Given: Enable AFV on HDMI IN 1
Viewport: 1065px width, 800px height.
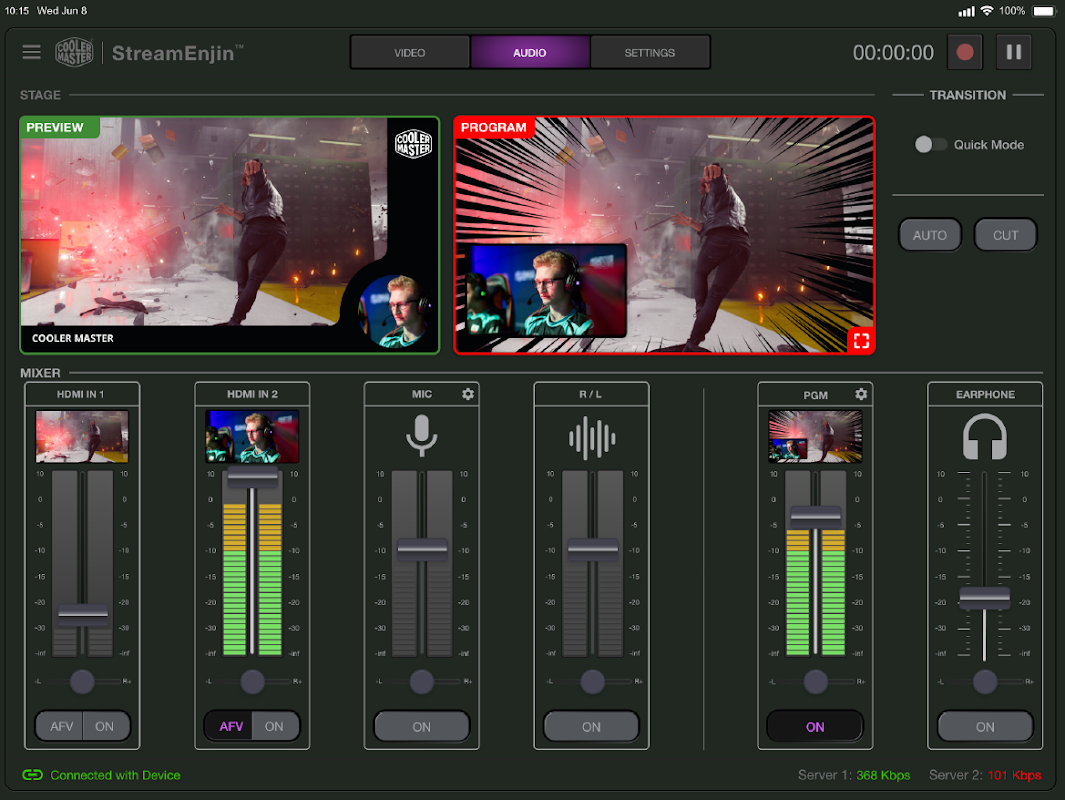Looking at the screenshot, I should tap(61, 726).
